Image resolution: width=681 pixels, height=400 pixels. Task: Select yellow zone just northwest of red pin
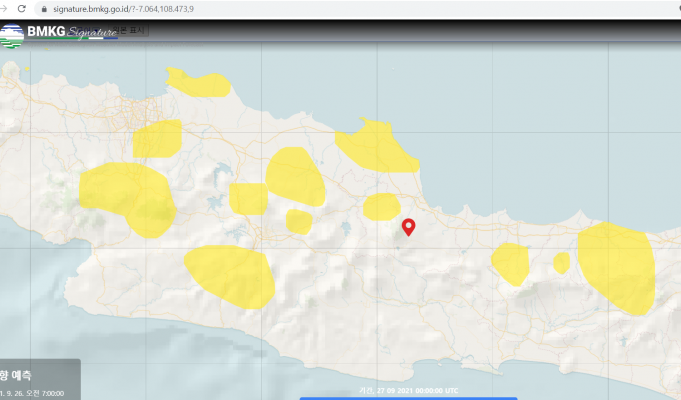[x=381, y=207]
